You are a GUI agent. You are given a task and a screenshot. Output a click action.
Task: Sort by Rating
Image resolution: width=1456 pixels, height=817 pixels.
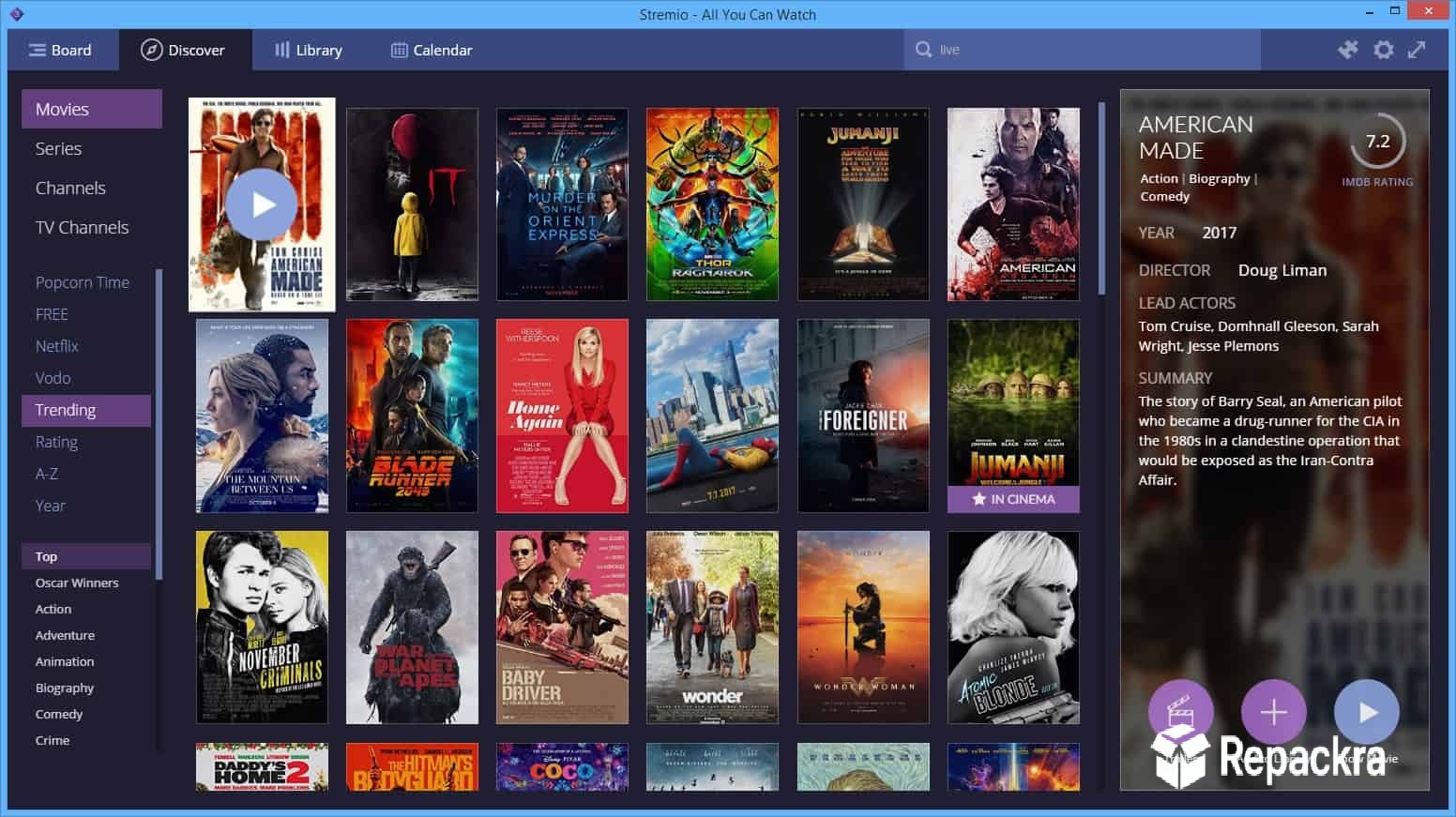(86, 442)
